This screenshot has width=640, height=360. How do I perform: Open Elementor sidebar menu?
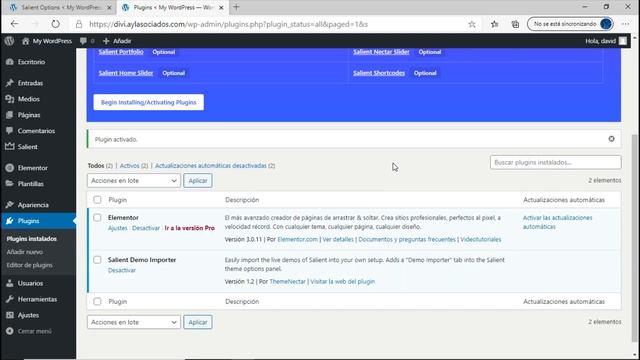coord(32,168)
